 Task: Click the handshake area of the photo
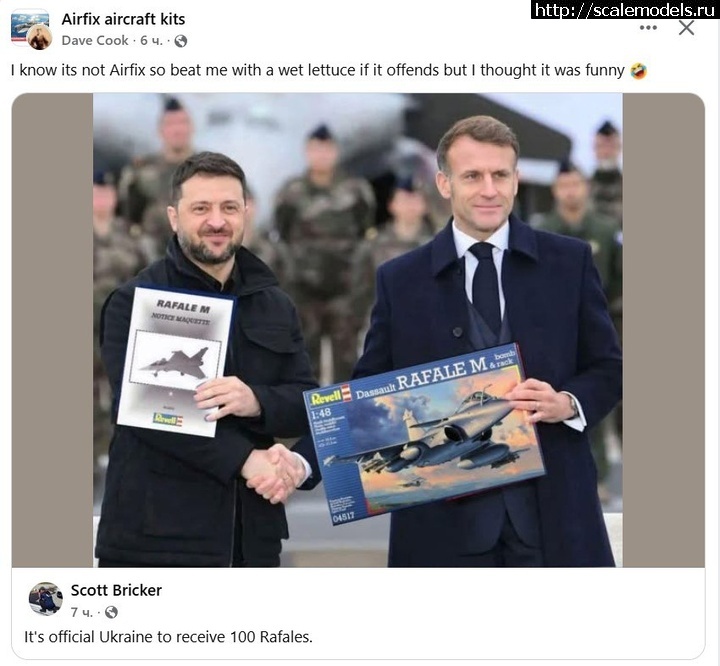click(x=274, y=473)
